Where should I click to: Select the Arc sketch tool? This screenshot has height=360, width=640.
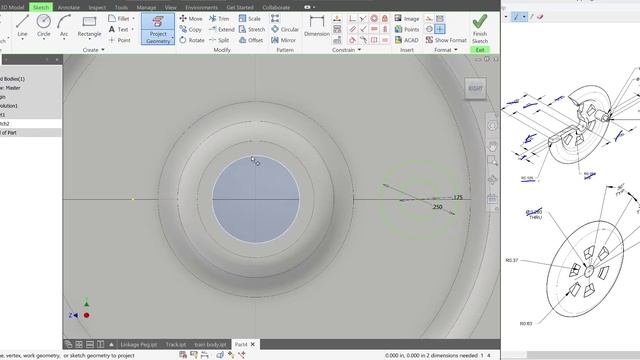pos(64,26)
